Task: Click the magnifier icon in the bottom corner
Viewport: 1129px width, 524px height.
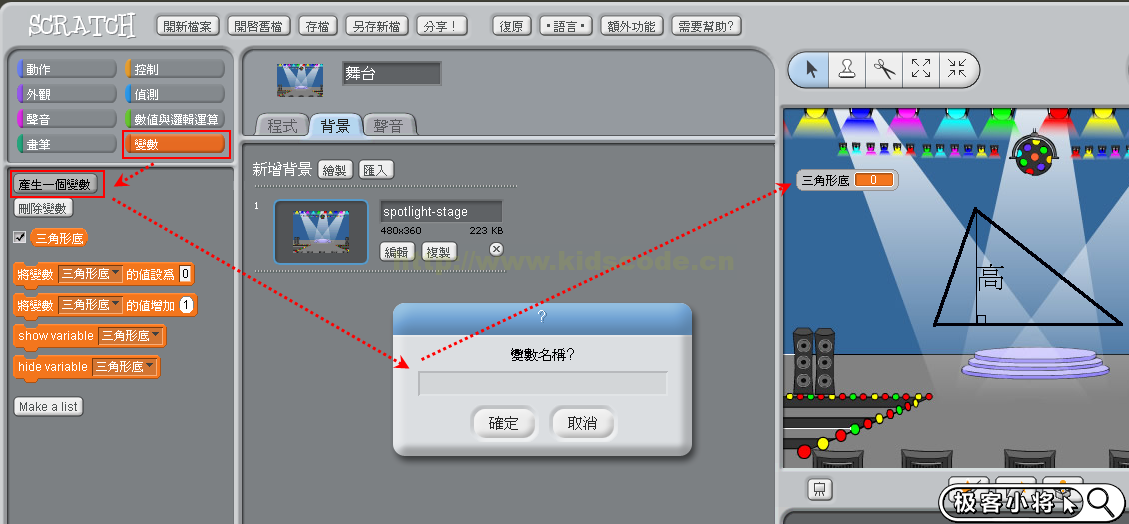Action: coord(1099,500)
